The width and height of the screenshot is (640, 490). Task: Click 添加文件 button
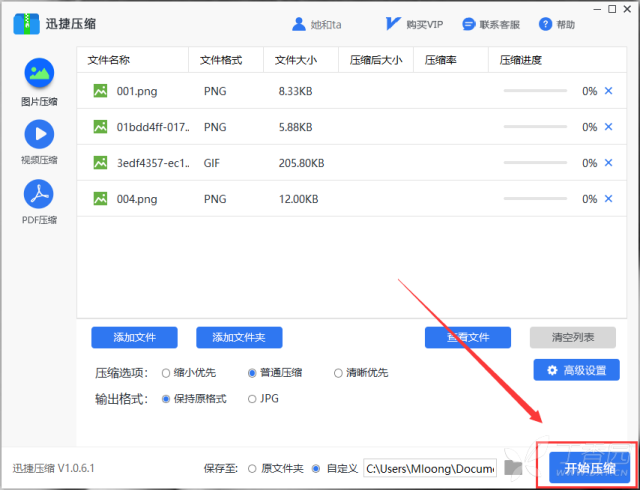pyautogui.click(x=134, y=337)
